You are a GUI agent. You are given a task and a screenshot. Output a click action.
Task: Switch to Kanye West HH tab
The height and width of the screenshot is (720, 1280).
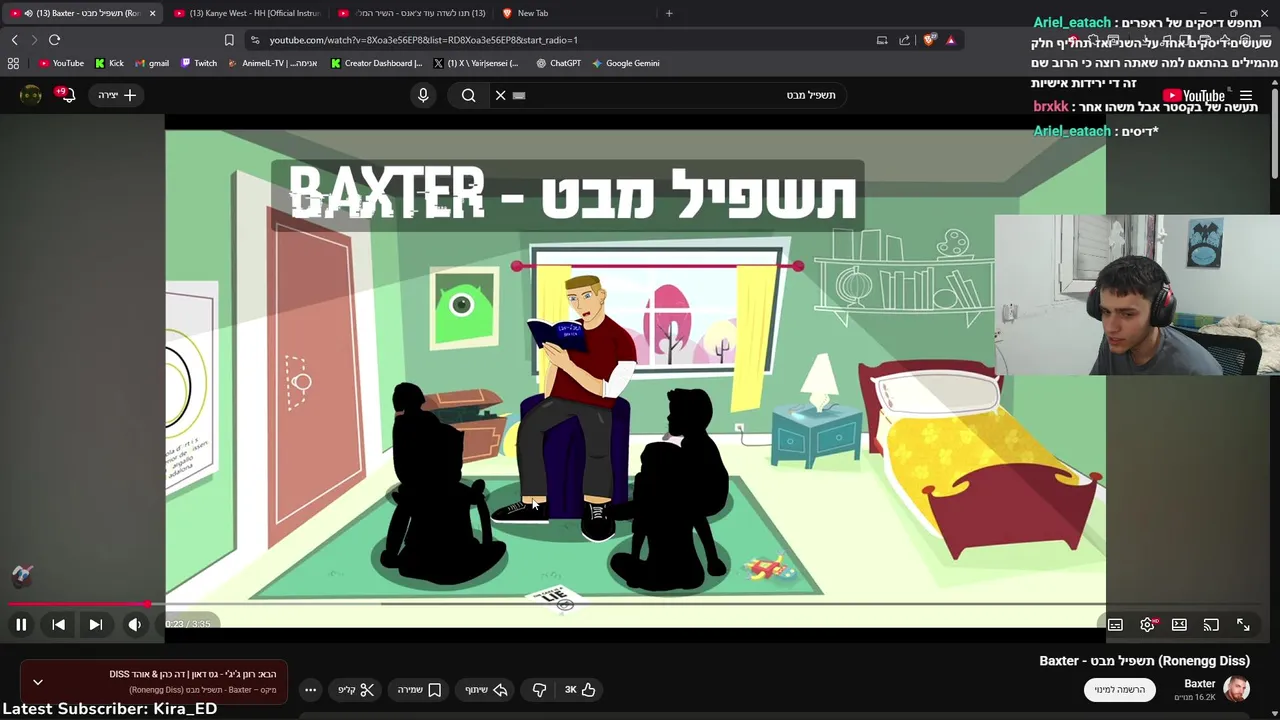pyautogui.click(x=246, y=13)
